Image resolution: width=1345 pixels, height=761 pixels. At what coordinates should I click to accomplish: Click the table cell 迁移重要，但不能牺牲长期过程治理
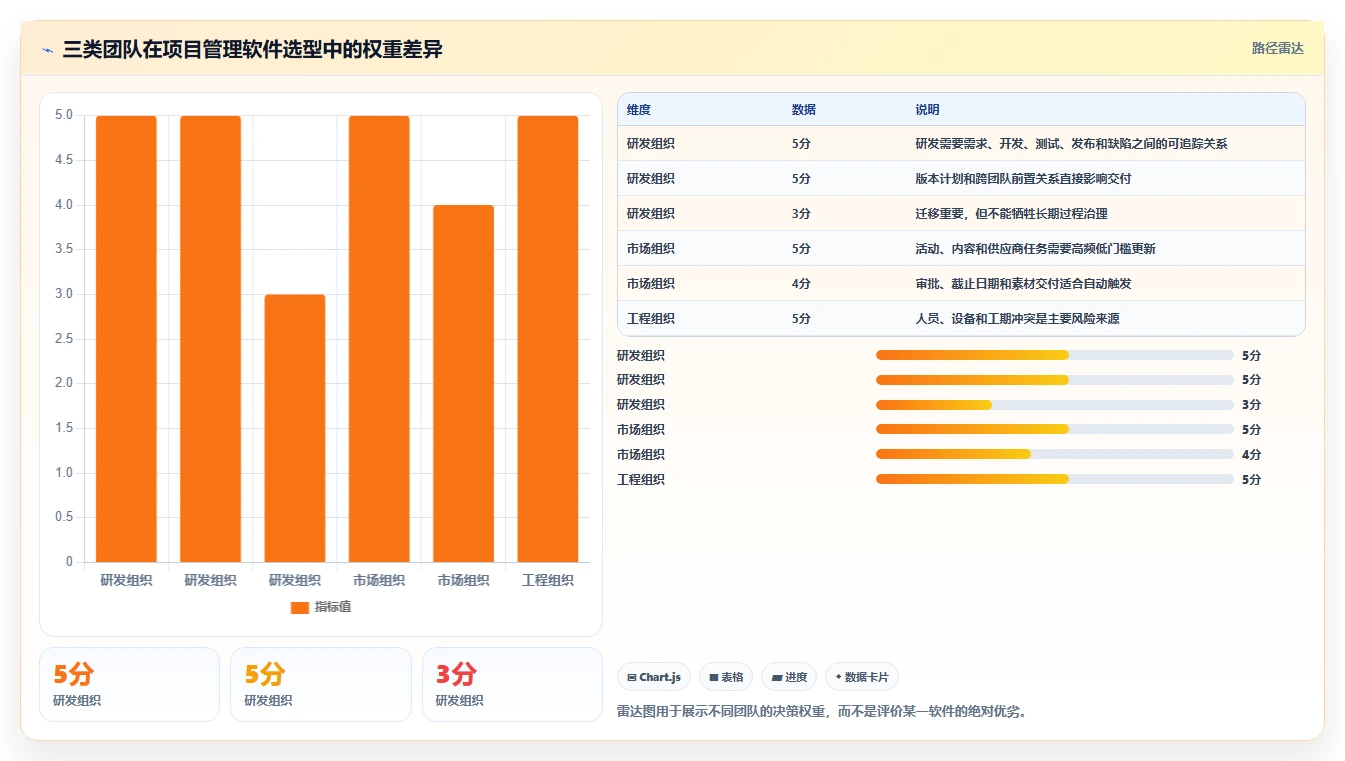pos(1011,214)
